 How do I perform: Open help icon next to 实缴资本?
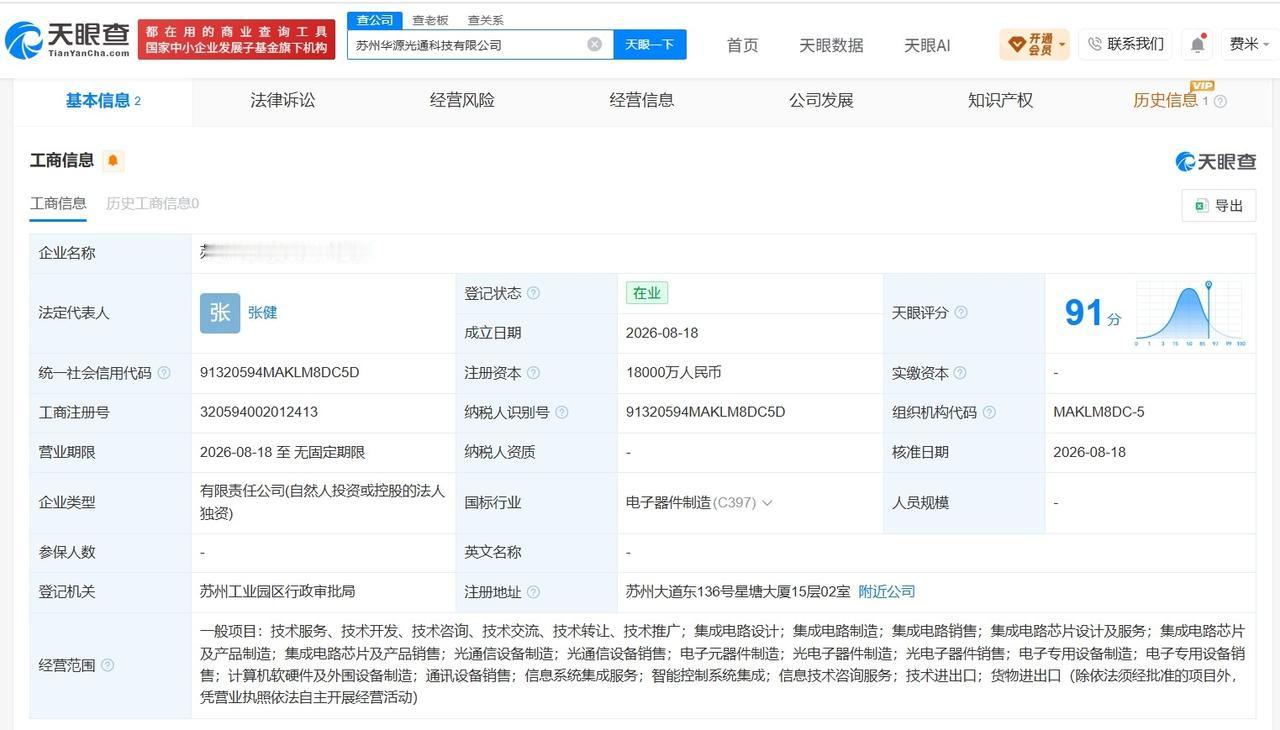click(x=960, y=373)
